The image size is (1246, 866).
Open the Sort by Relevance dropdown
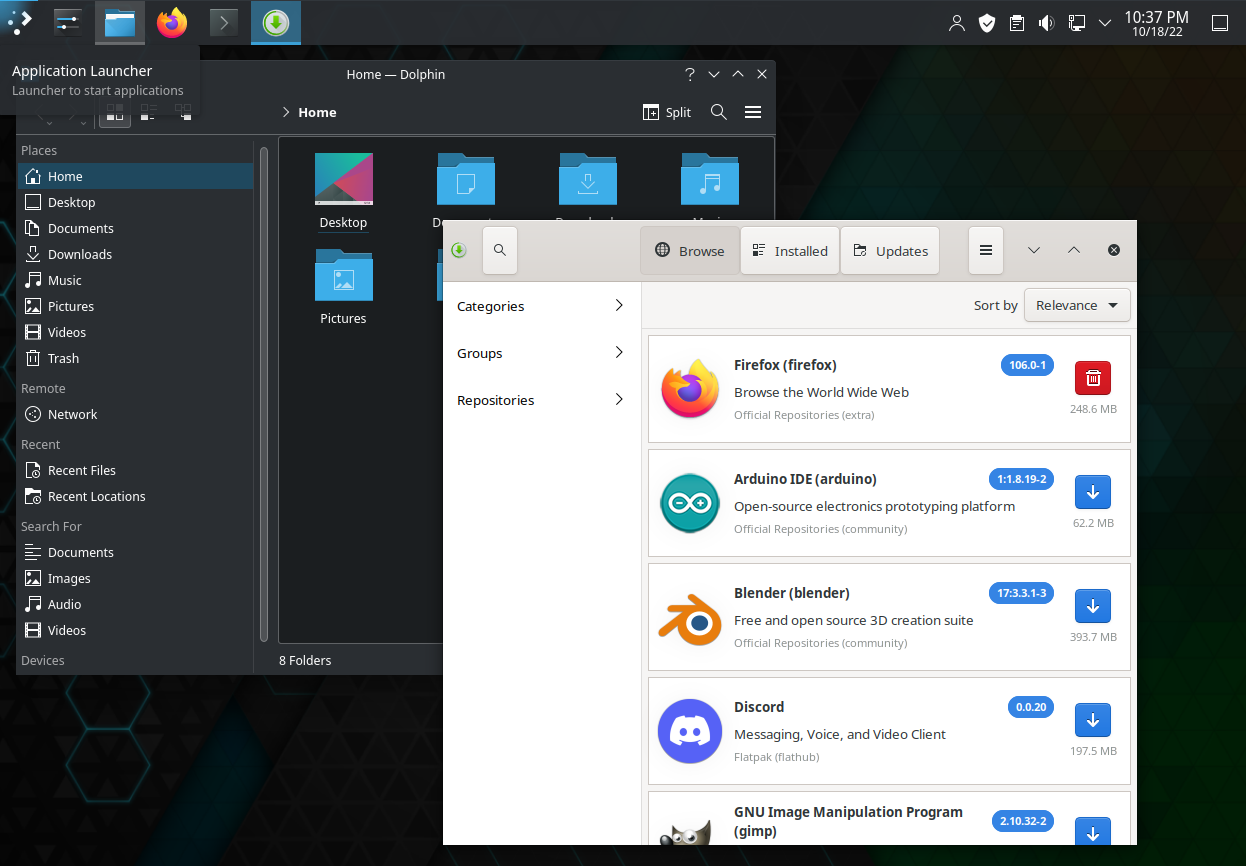[1077, 305]
